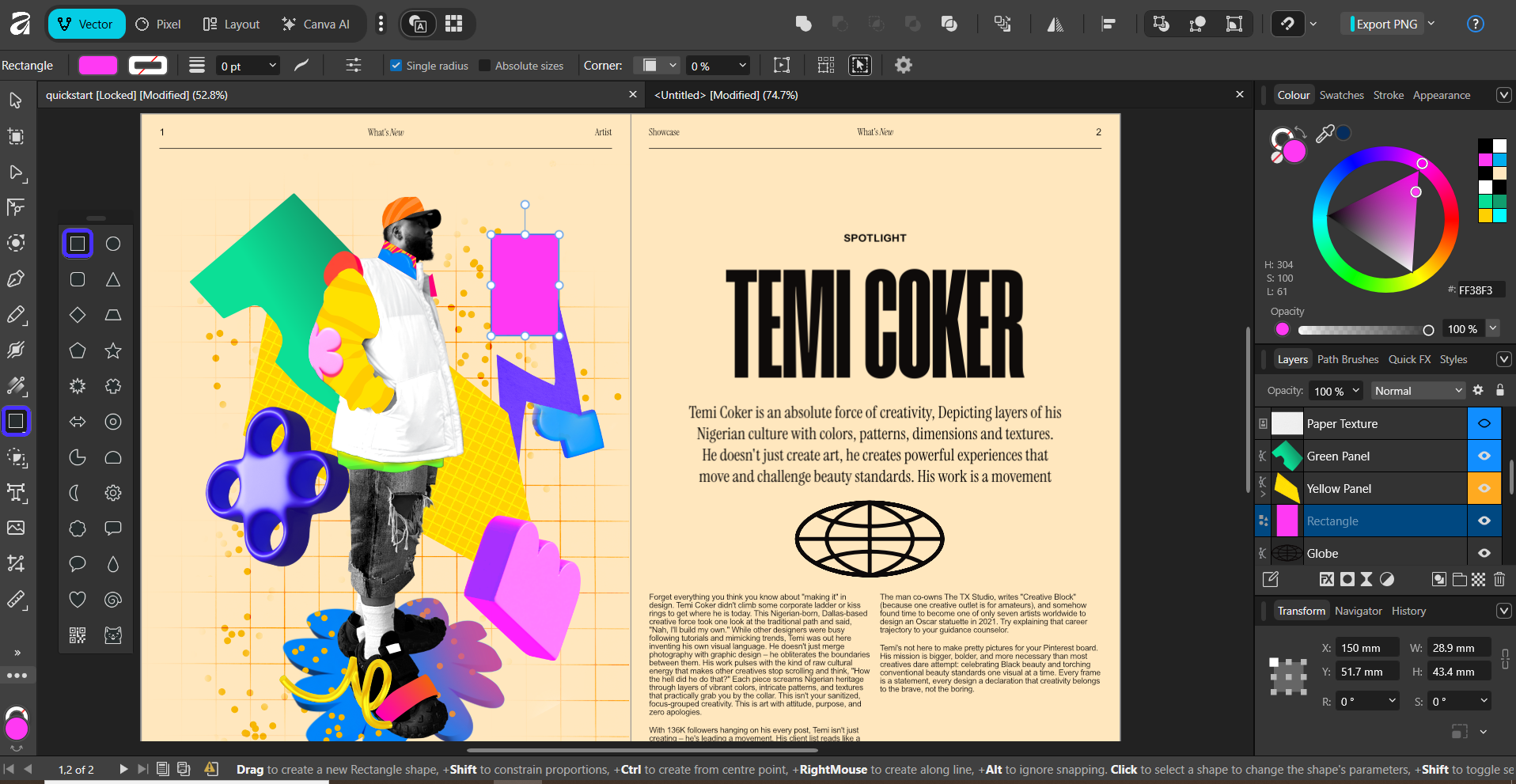The image size is (1516, 784).
Task: Click the color picker eyedropper icon
Action: [x=1325, y=134]
